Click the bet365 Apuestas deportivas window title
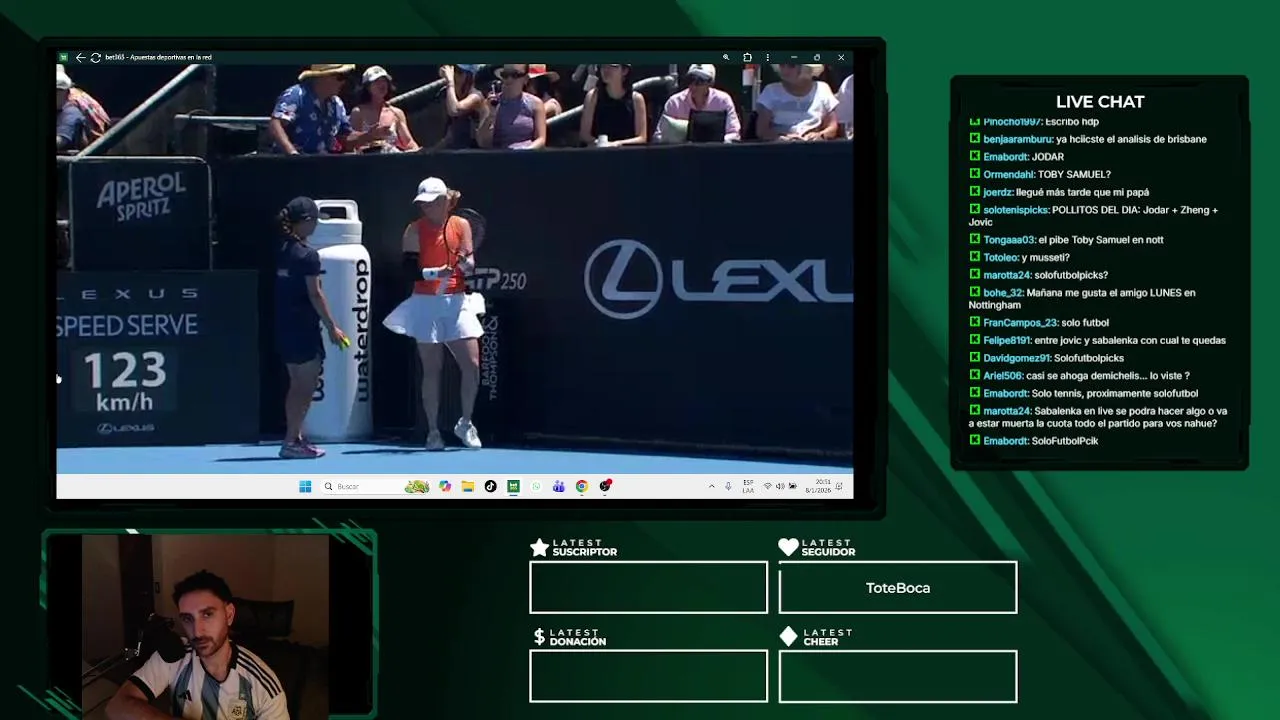The width and height of the screenshot is (1280, 720). (x=158, y=57)
